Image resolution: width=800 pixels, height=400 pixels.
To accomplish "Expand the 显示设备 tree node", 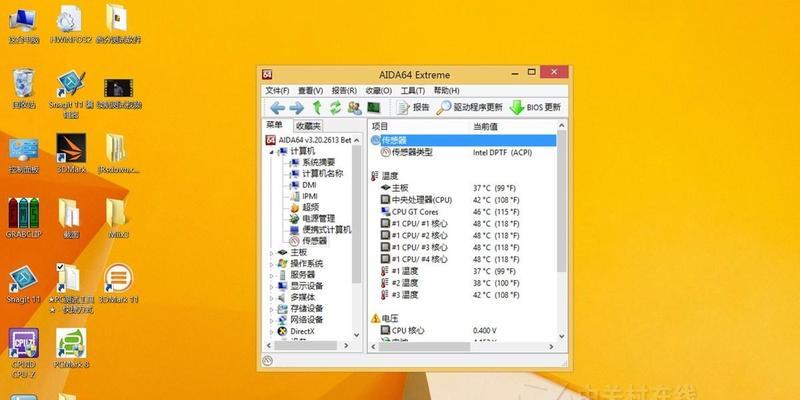I will coord(271,286).
